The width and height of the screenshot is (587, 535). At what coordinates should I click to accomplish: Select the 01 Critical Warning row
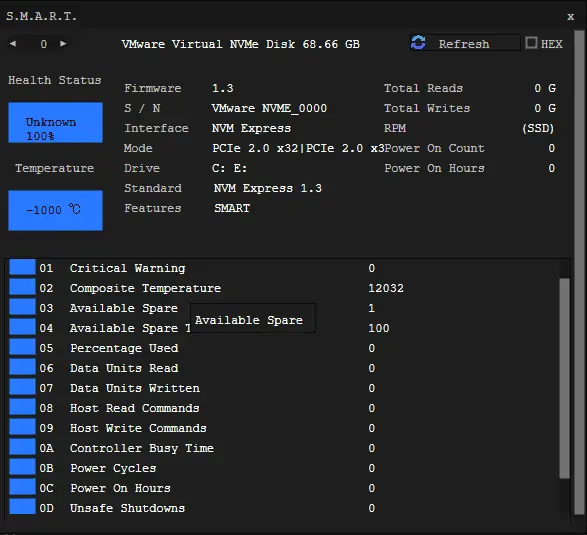(x=283, y=268)
